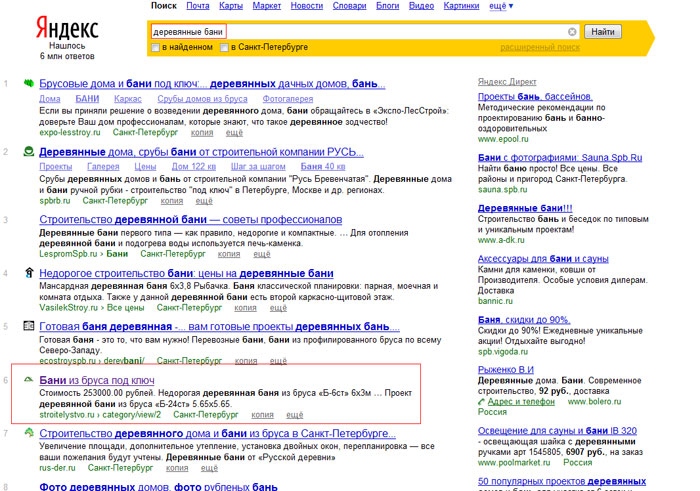Open 'Готовая баня деревянная' result
Viewport: 700px width, 491px height.
pyautogui.click(x=219, y=327)
